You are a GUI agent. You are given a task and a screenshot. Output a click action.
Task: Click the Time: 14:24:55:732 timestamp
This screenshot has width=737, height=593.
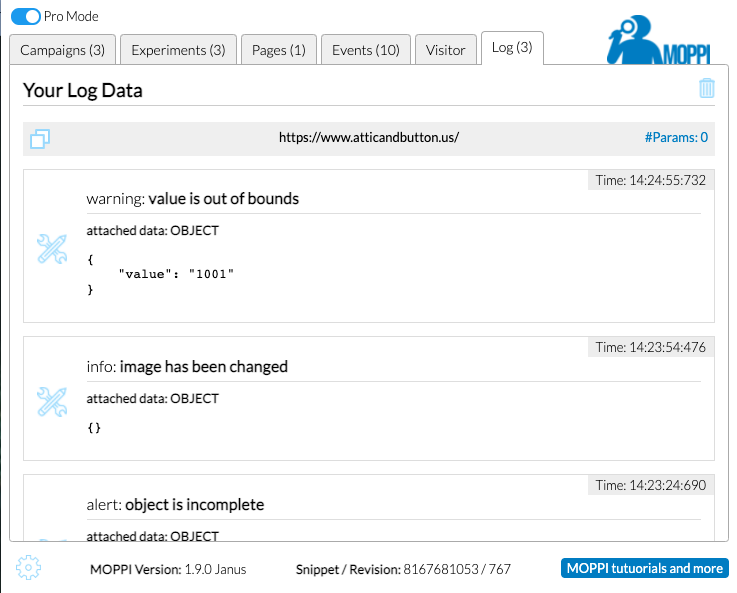pos(651,180)
